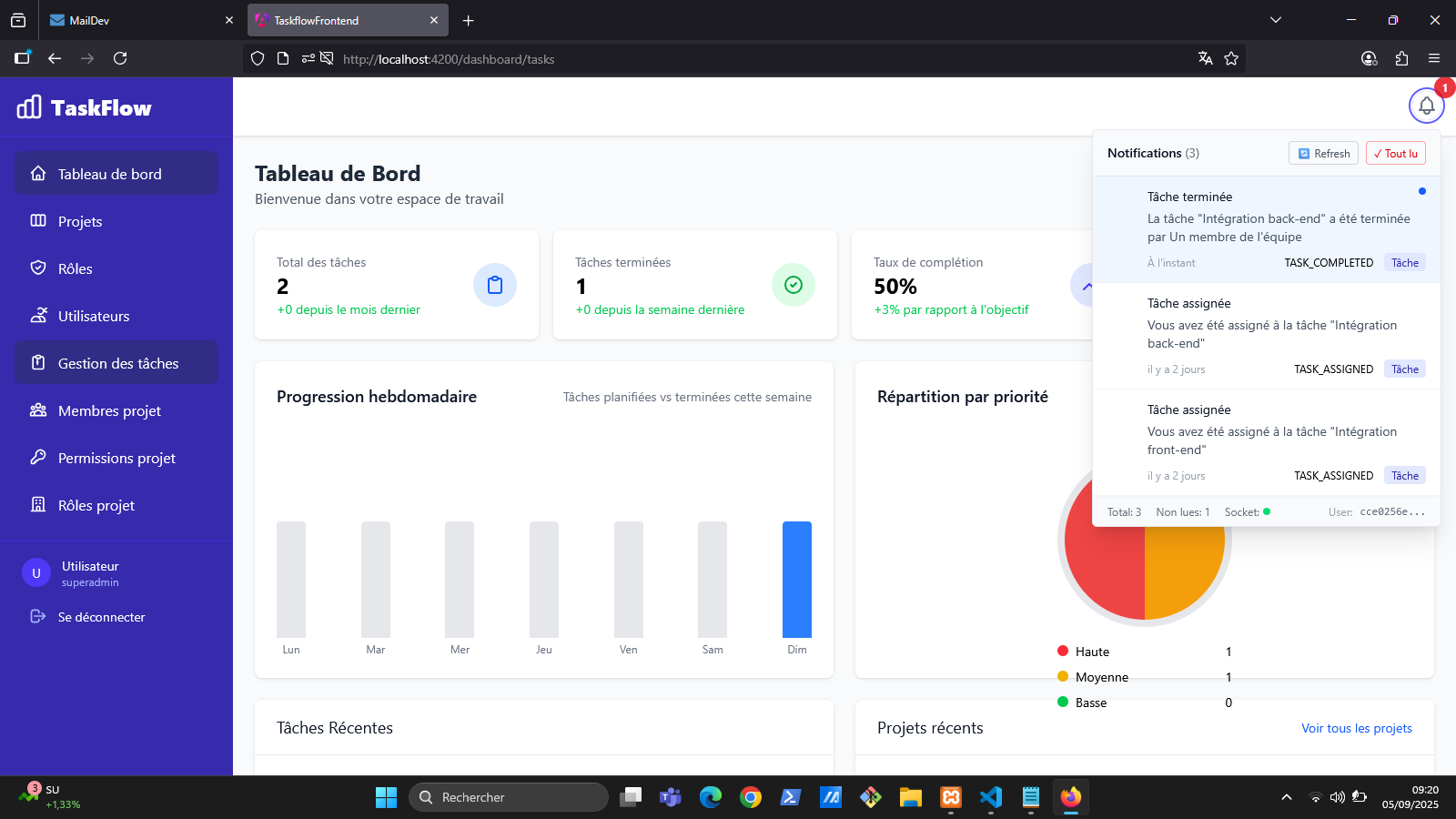
Task: Go back to the previous browser page
Action: [55, 58]
